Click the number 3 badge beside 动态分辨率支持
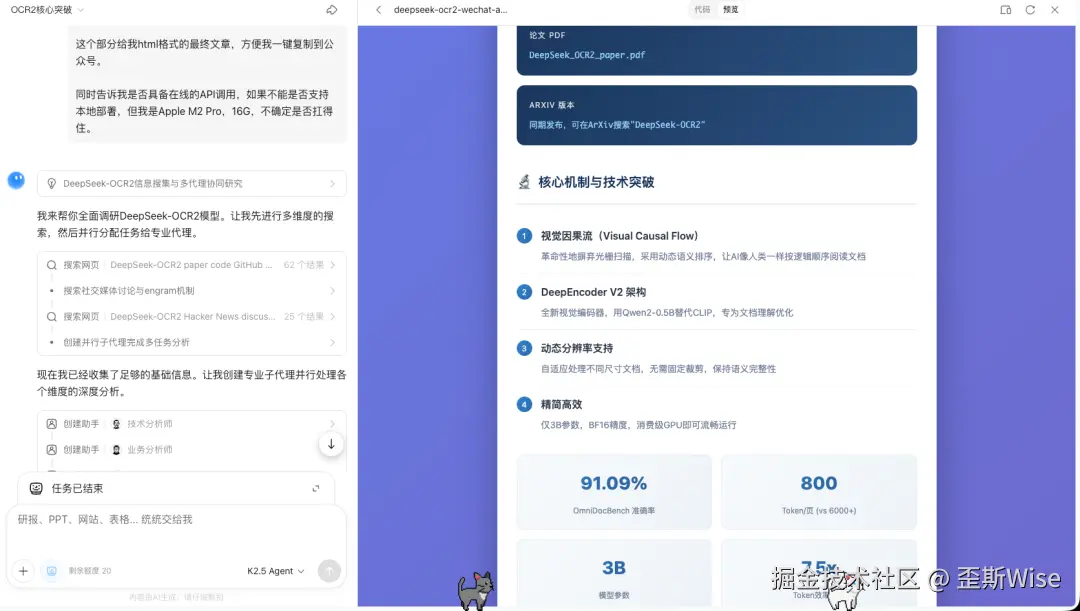This screenshot has height=611, width=1080. 524,349
